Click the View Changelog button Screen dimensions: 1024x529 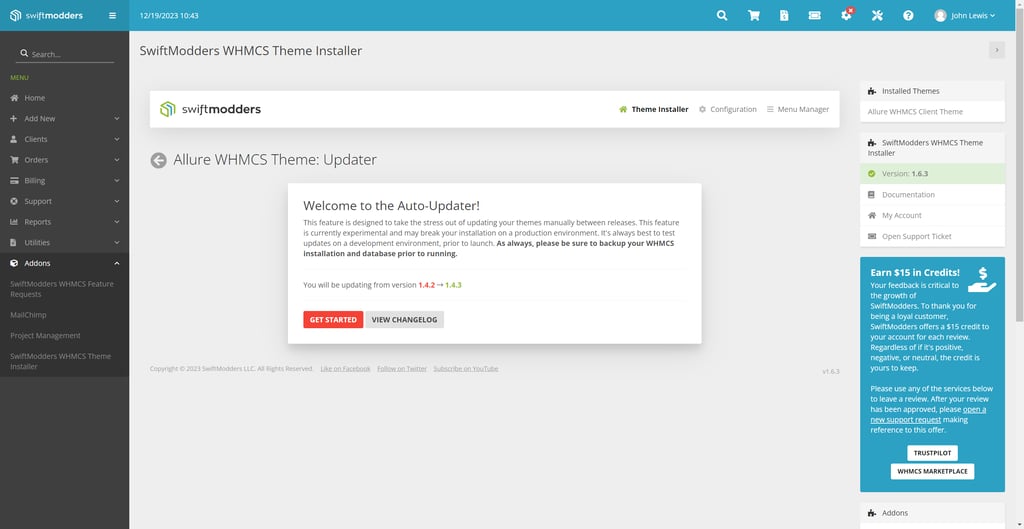404,320
